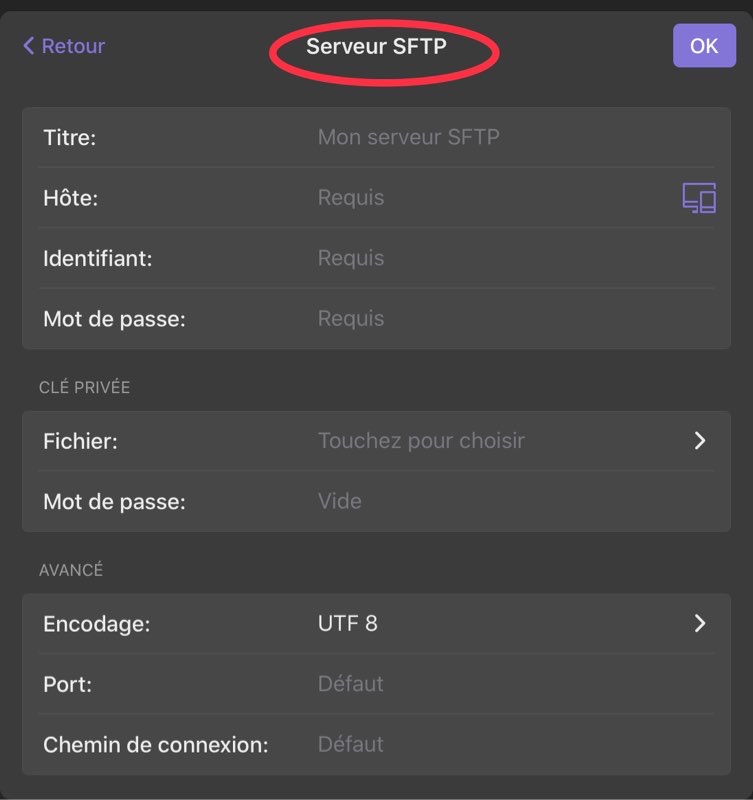Viewport: 753px width, 800px height.
Task: Click the chevron arrow on the Encodage row
Action: click(x=700, y=624)
